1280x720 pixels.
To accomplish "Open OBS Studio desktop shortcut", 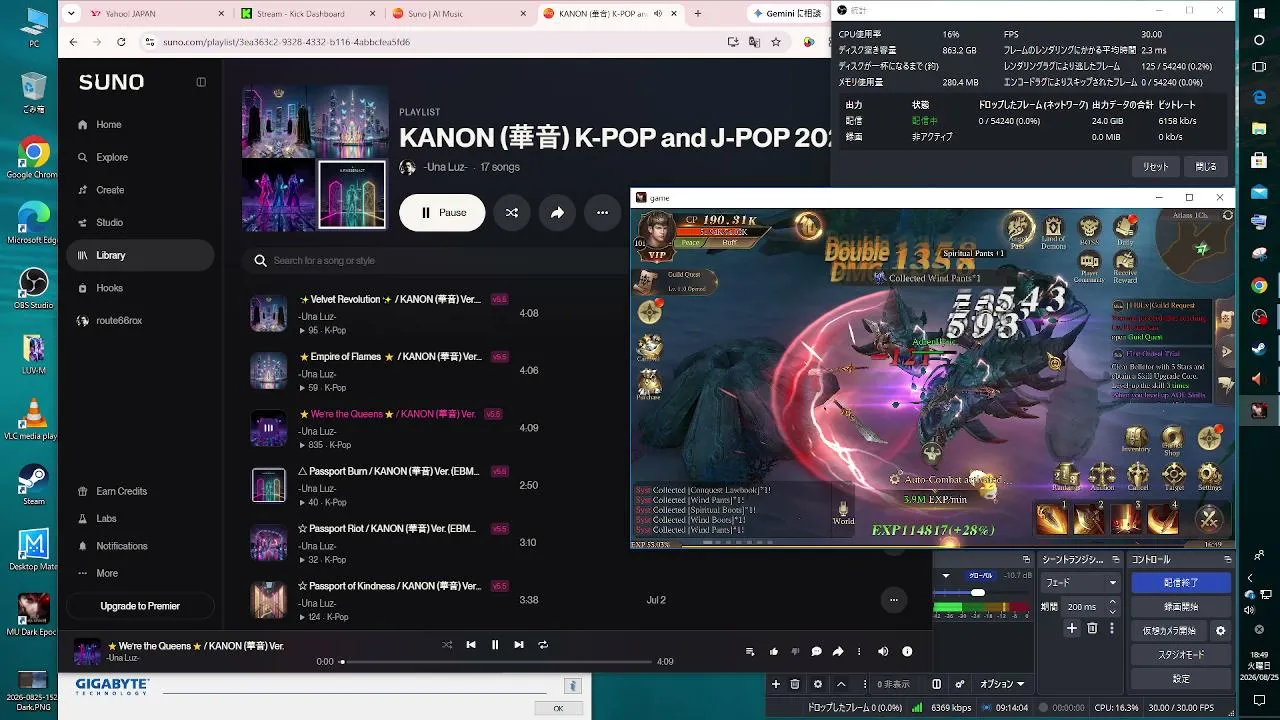I will 34,288.
